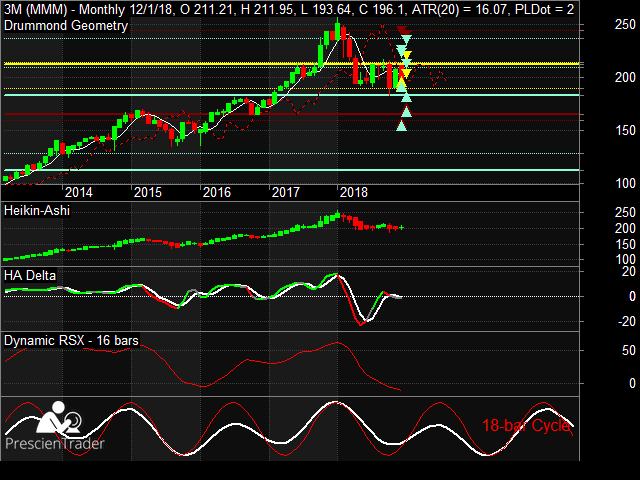Click the 'Dynamic RSX - 16 bars' label
This screenshot has width=640, height=480.
(71, 340)
